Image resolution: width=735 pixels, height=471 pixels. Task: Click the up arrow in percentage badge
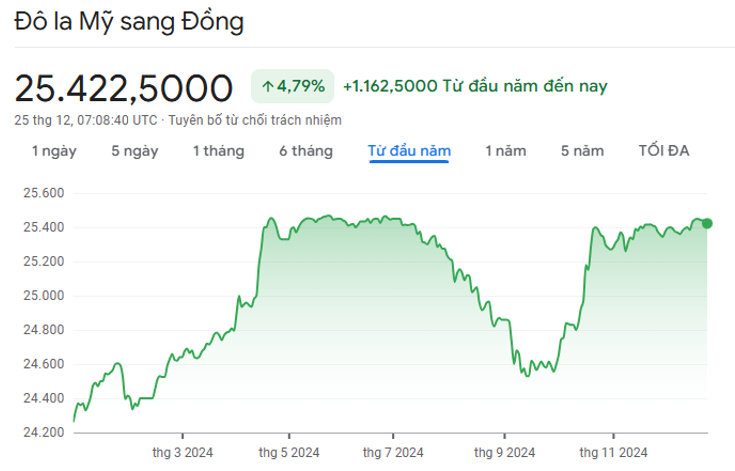pos(268,87)
